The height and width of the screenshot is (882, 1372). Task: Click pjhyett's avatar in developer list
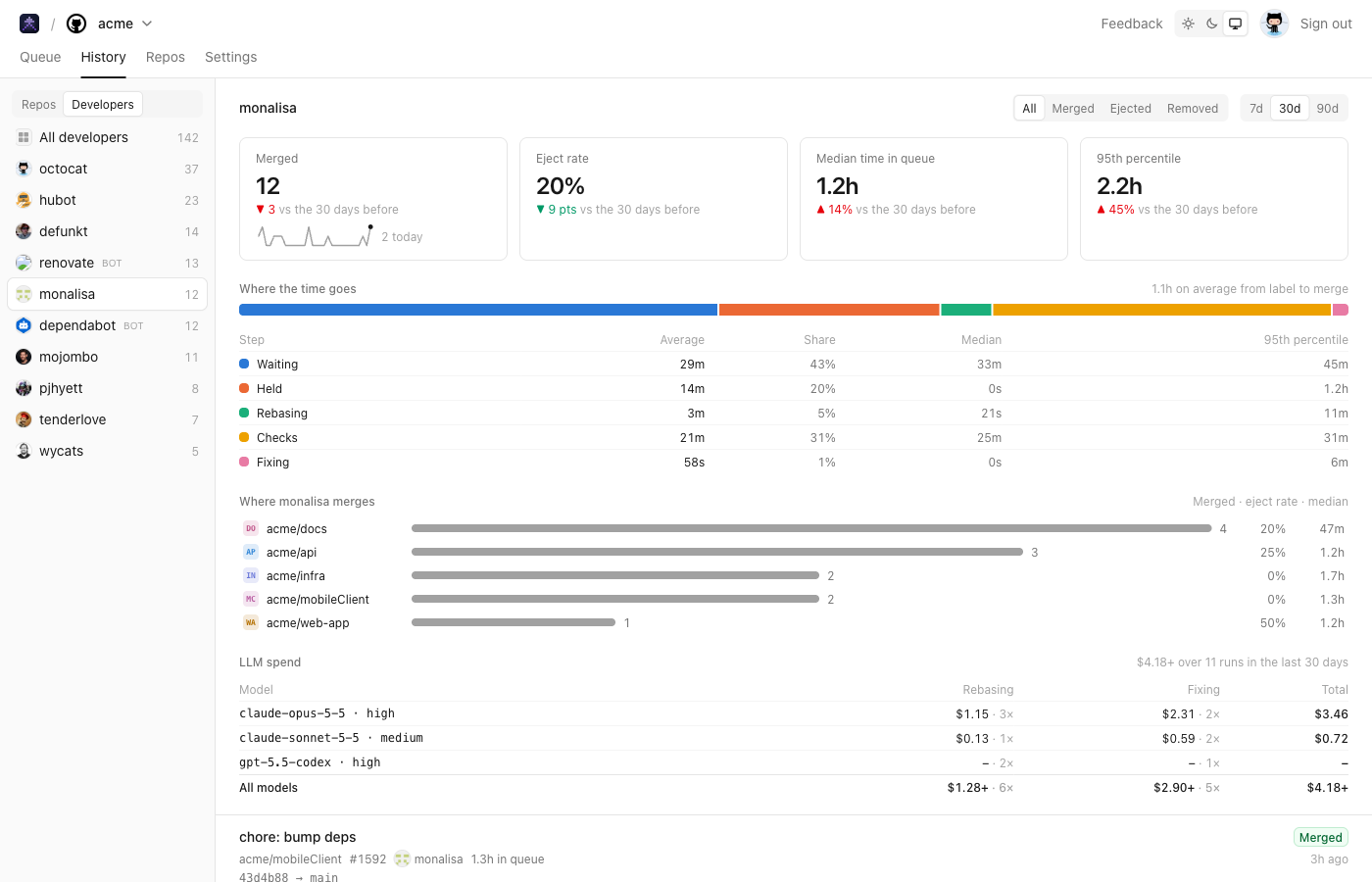(24, 388)
